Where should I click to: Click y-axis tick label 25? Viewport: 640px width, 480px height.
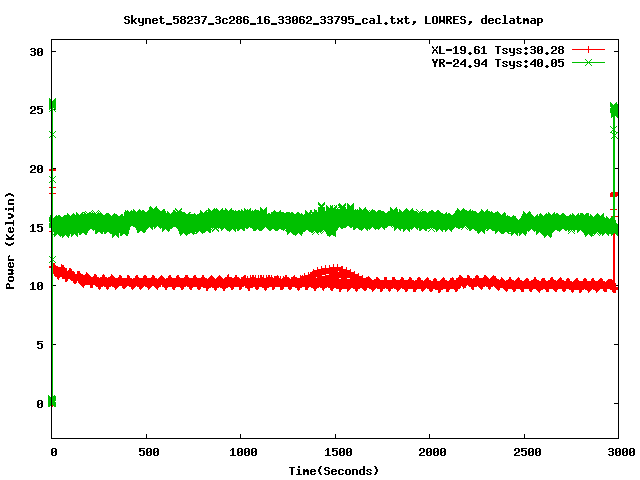(x=36, y=110)
